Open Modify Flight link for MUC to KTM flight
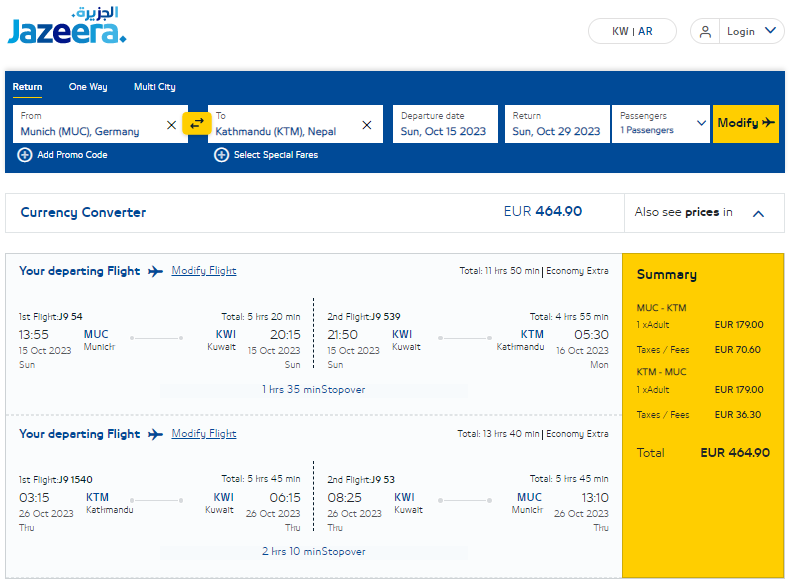Image resolution: width=795 pixels, height=583 pixels. click(x=204, y=271)
